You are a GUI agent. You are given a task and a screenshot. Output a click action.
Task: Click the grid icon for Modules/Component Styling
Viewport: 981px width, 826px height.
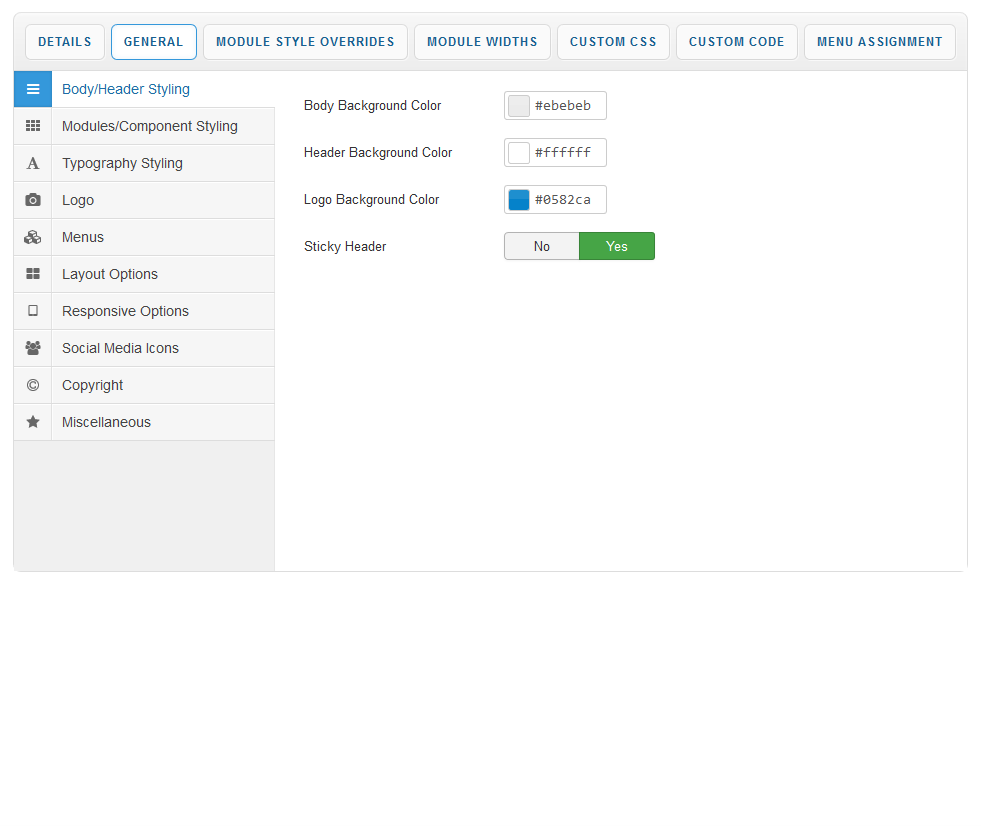(33, 126)
